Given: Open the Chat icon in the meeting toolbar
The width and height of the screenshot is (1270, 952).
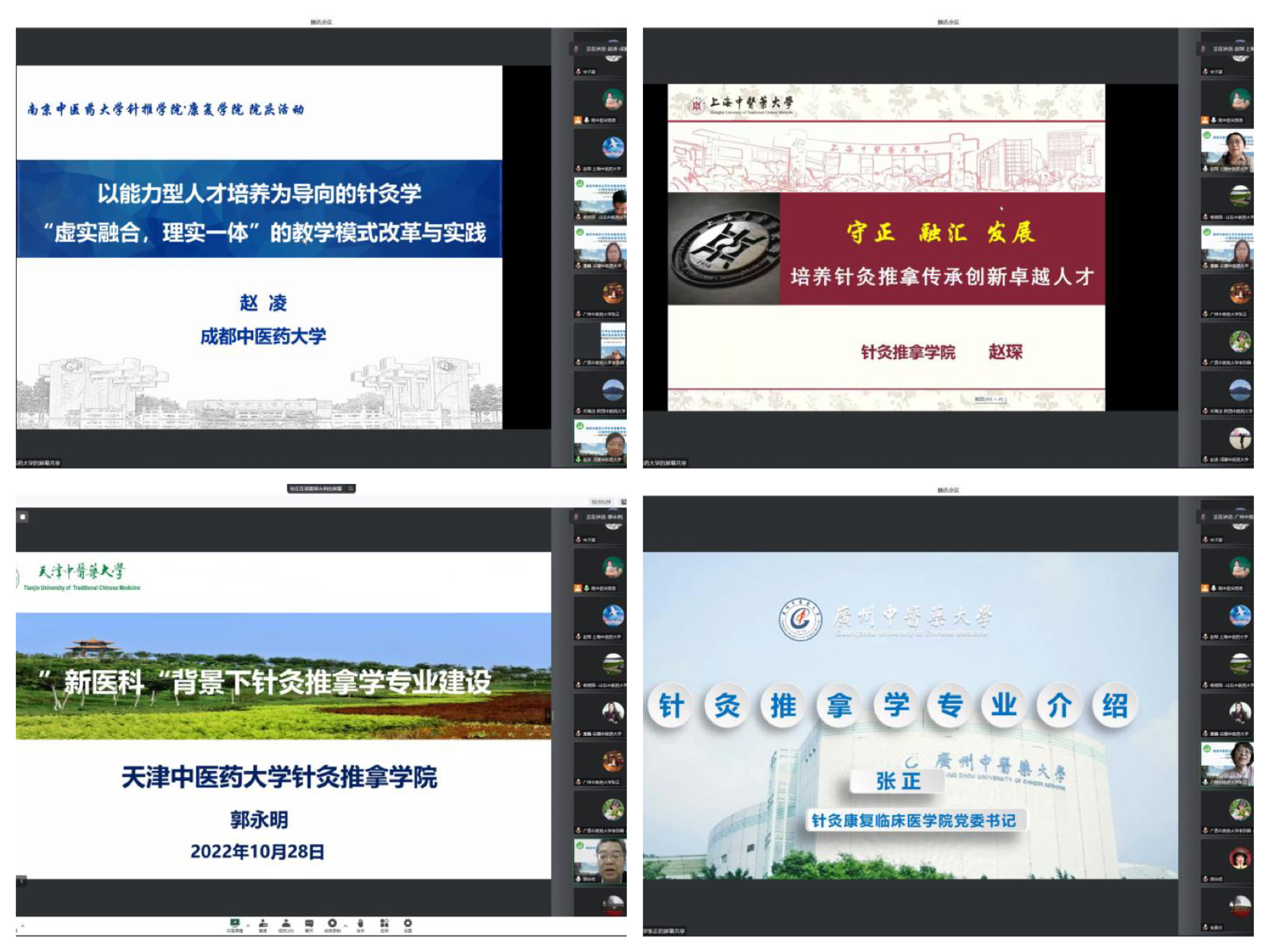Looking at the screenshot, I should click(x=309, y=923).
